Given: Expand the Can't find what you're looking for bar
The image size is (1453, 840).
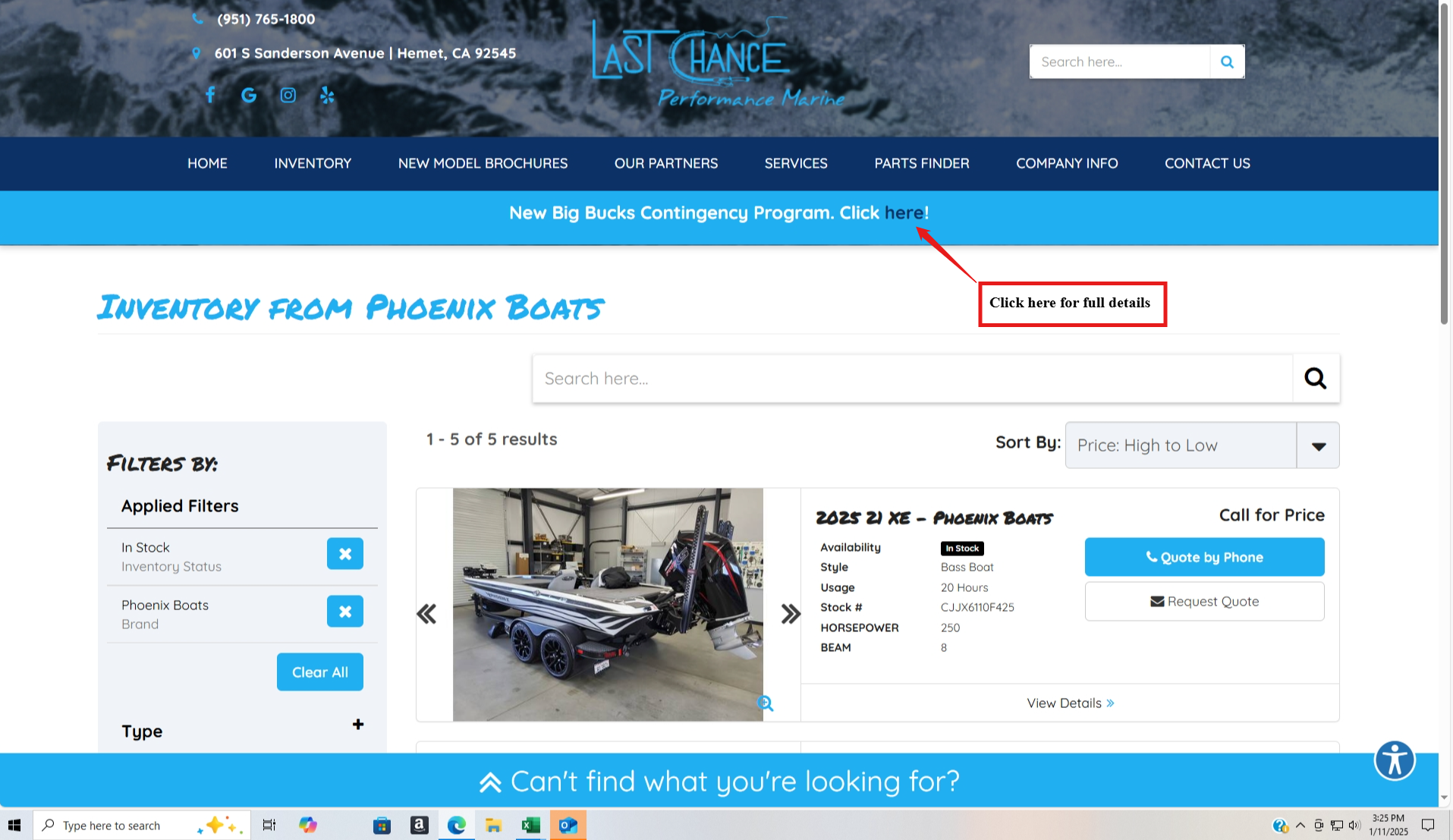Looking at the screenshot, I should click(x=719, y=781).
